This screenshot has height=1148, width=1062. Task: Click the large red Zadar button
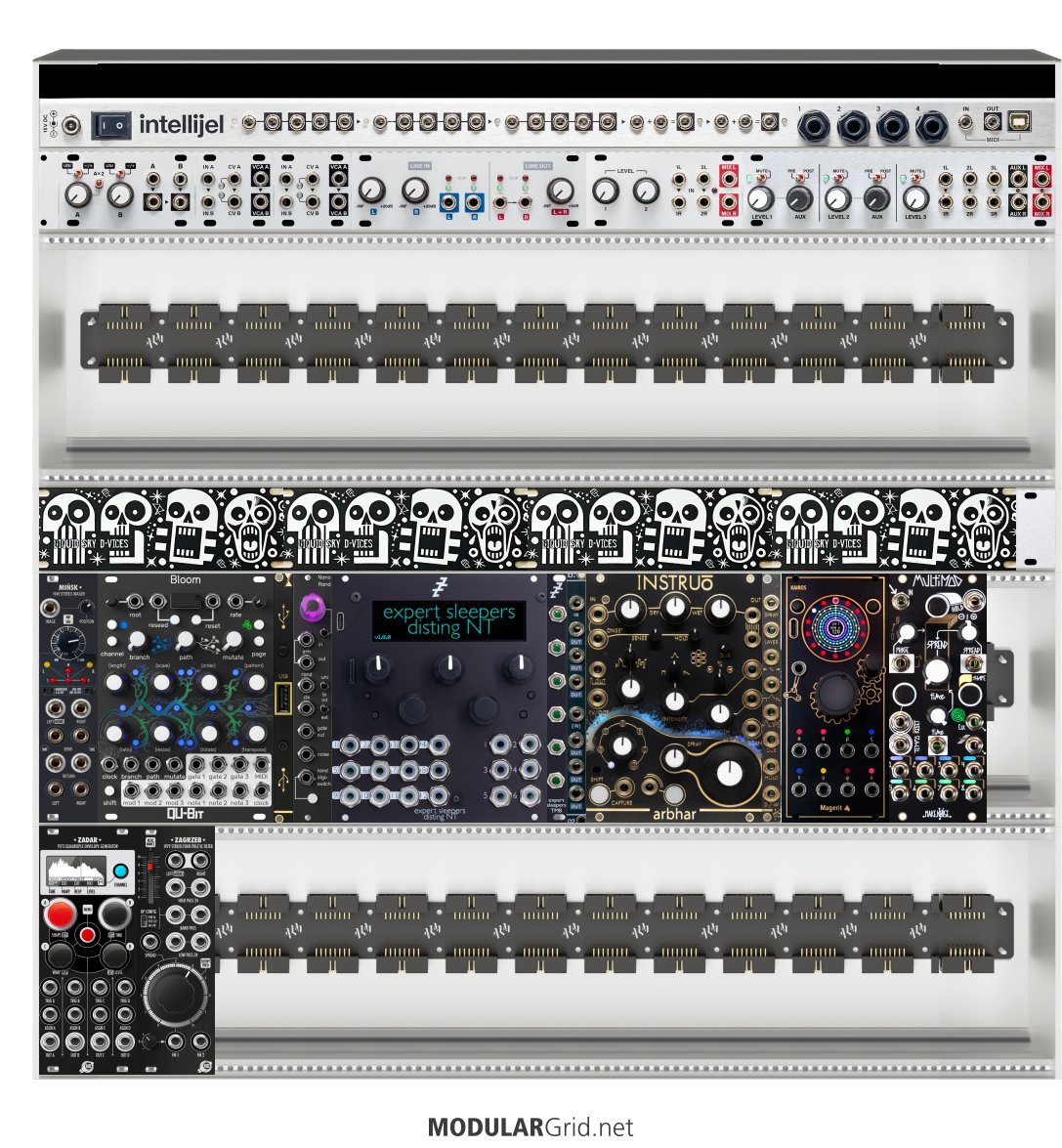pyautogui.click(x=60, y=914)
